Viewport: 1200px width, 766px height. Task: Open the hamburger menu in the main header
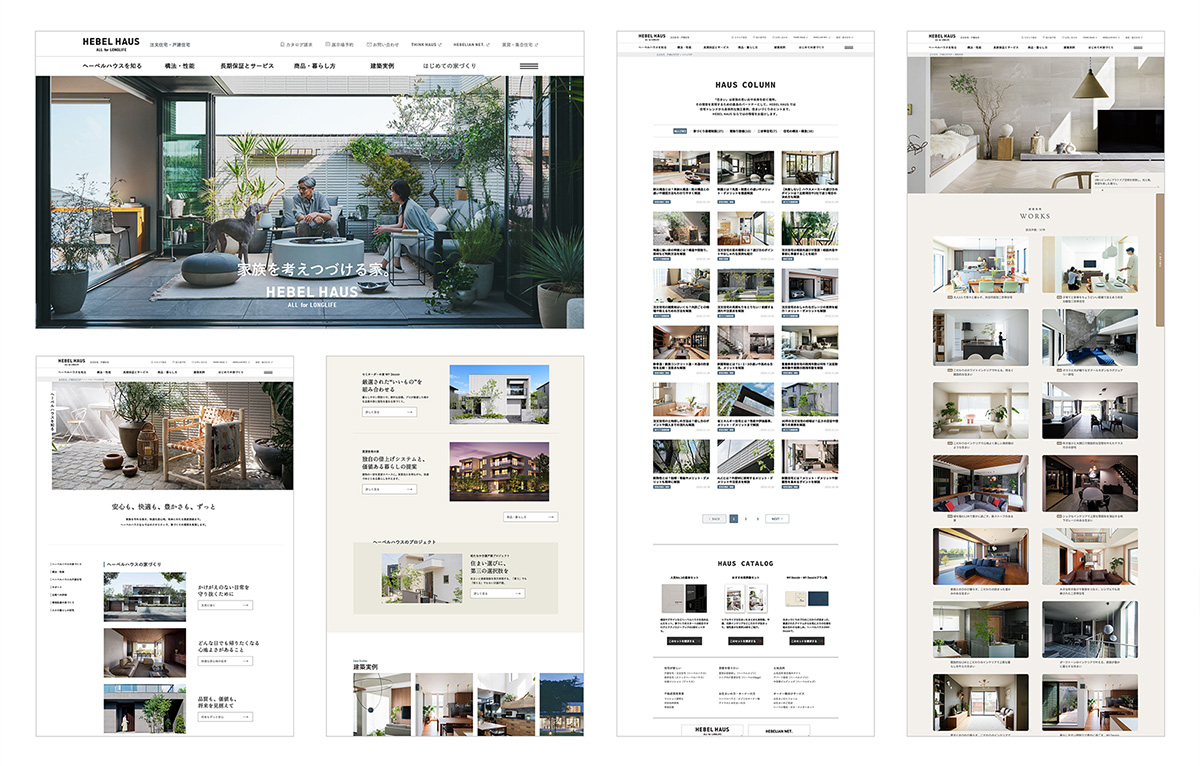[x=529, y=66]
